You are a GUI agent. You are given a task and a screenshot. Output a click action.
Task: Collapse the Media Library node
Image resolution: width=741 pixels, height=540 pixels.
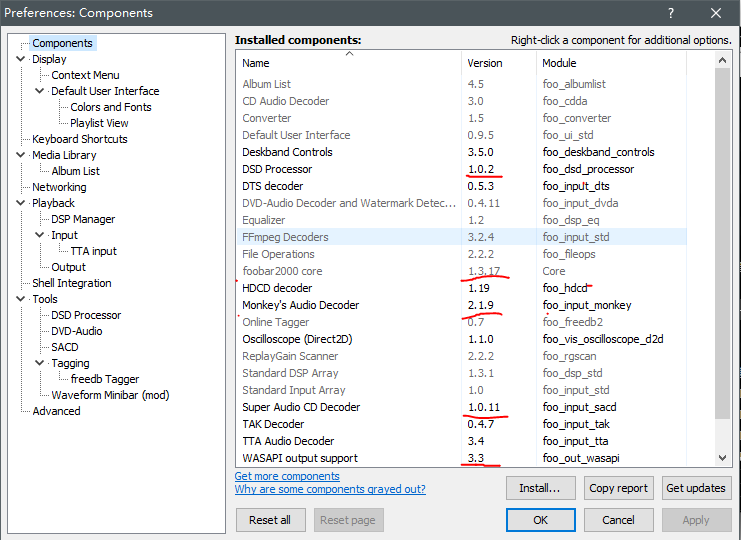point(21,155)
